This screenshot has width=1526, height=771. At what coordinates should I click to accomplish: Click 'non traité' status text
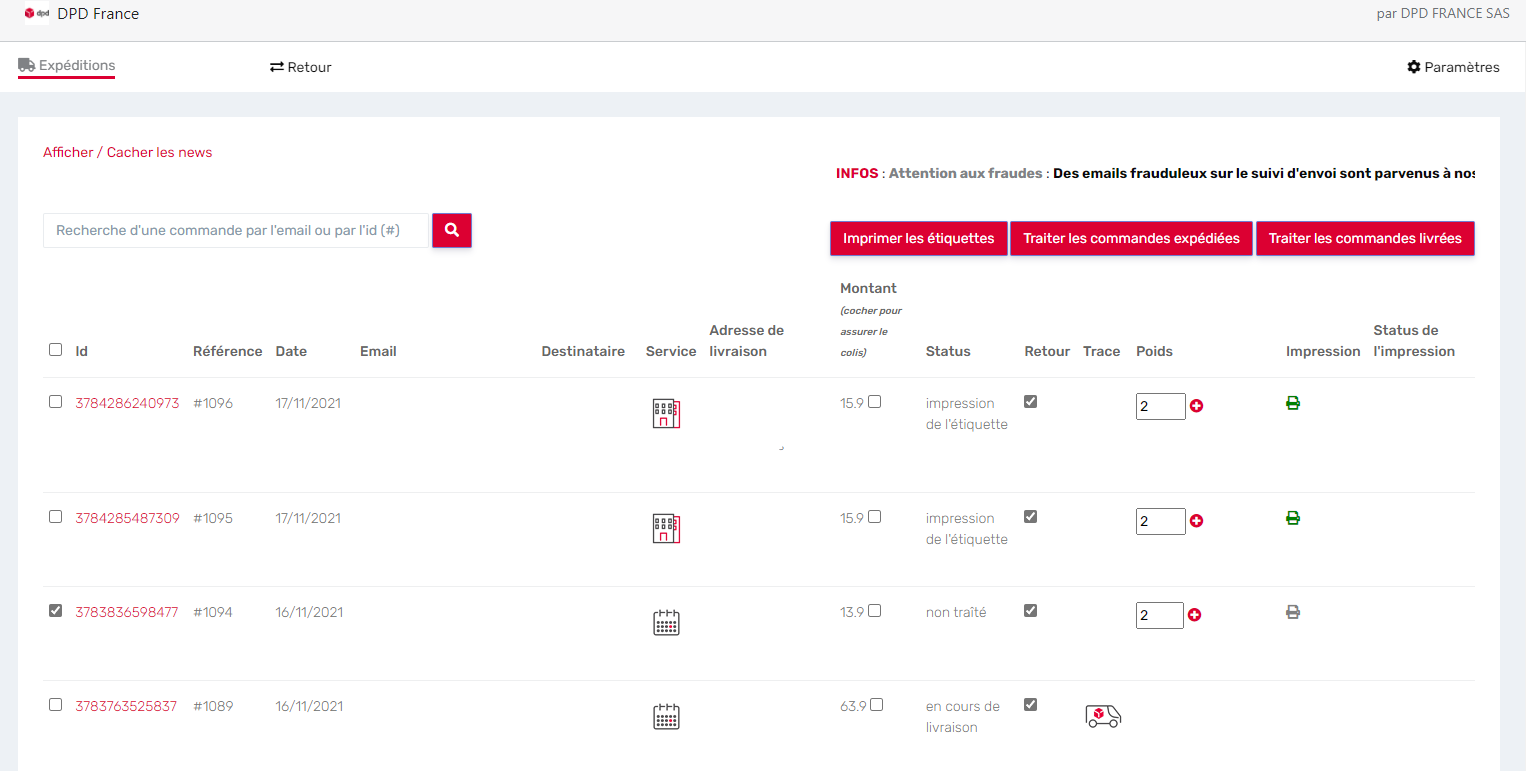[956, 613]
